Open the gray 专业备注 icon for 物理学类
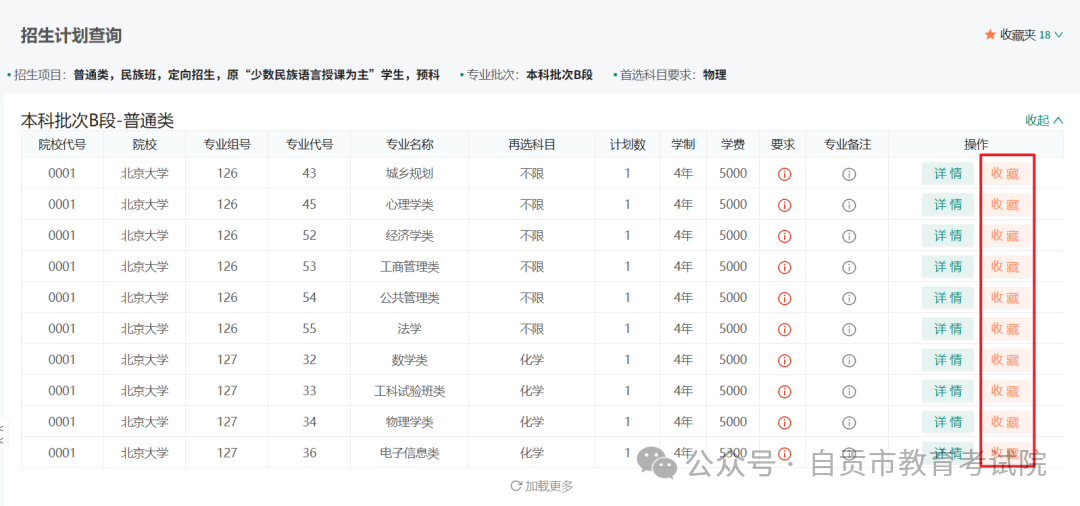 [x=849, y=422]
